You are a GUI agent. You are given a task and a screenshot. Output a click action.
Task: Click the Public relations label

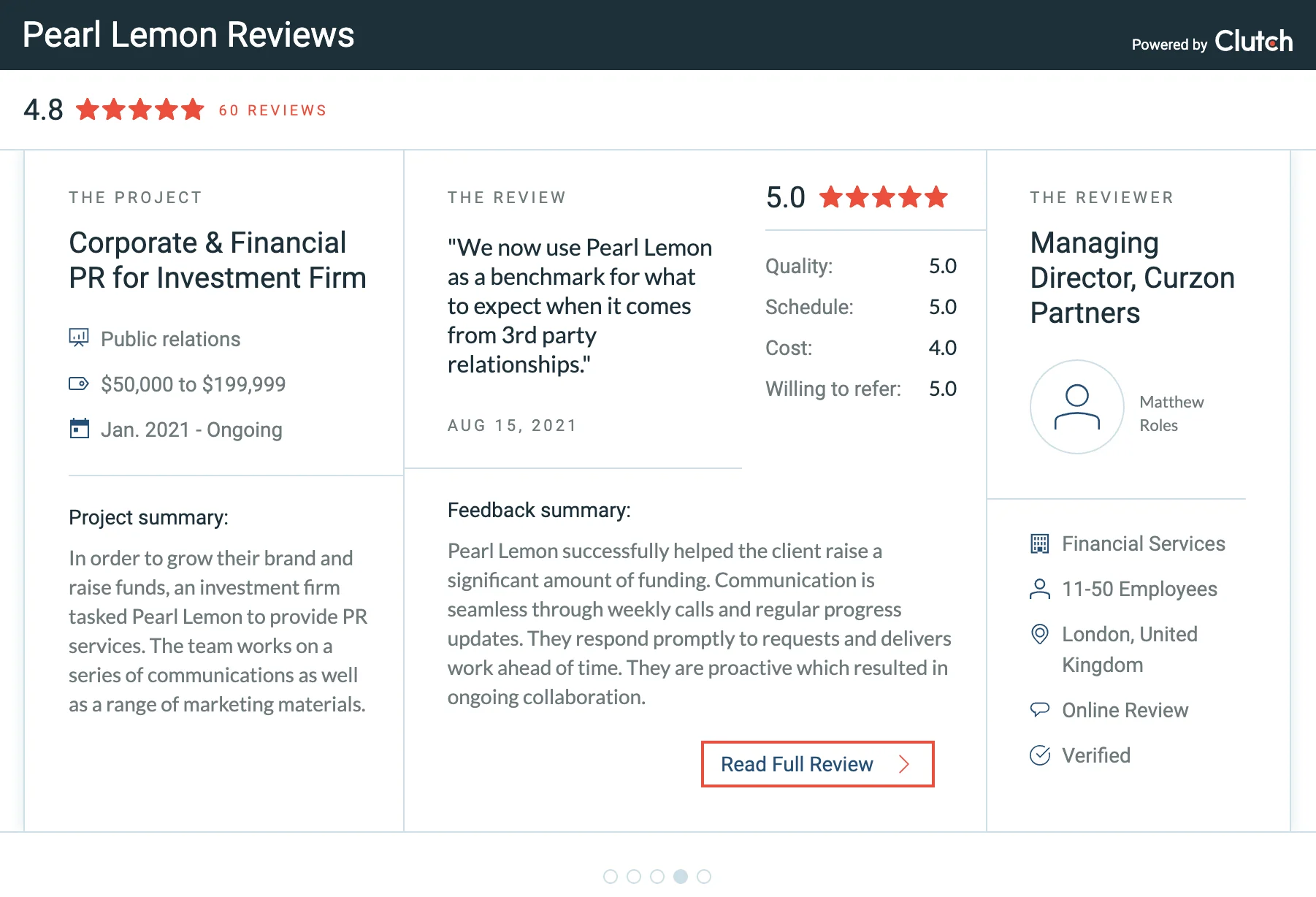pyautogui.click(x=170, y=339)
